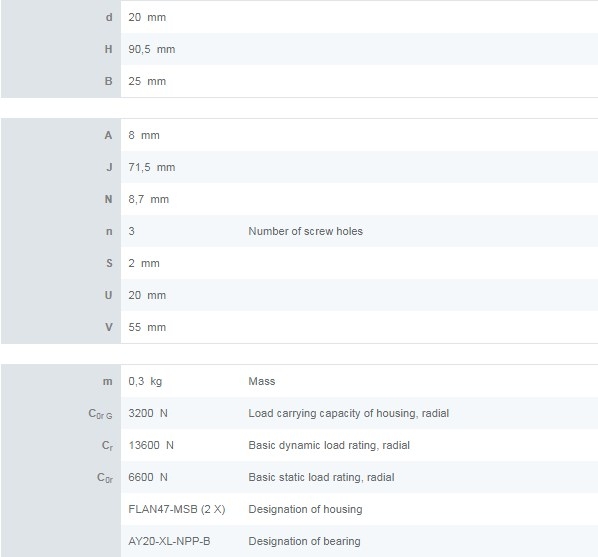
Task: Select the 0,3 kg mass value
Action: click(x=145, y=382)
